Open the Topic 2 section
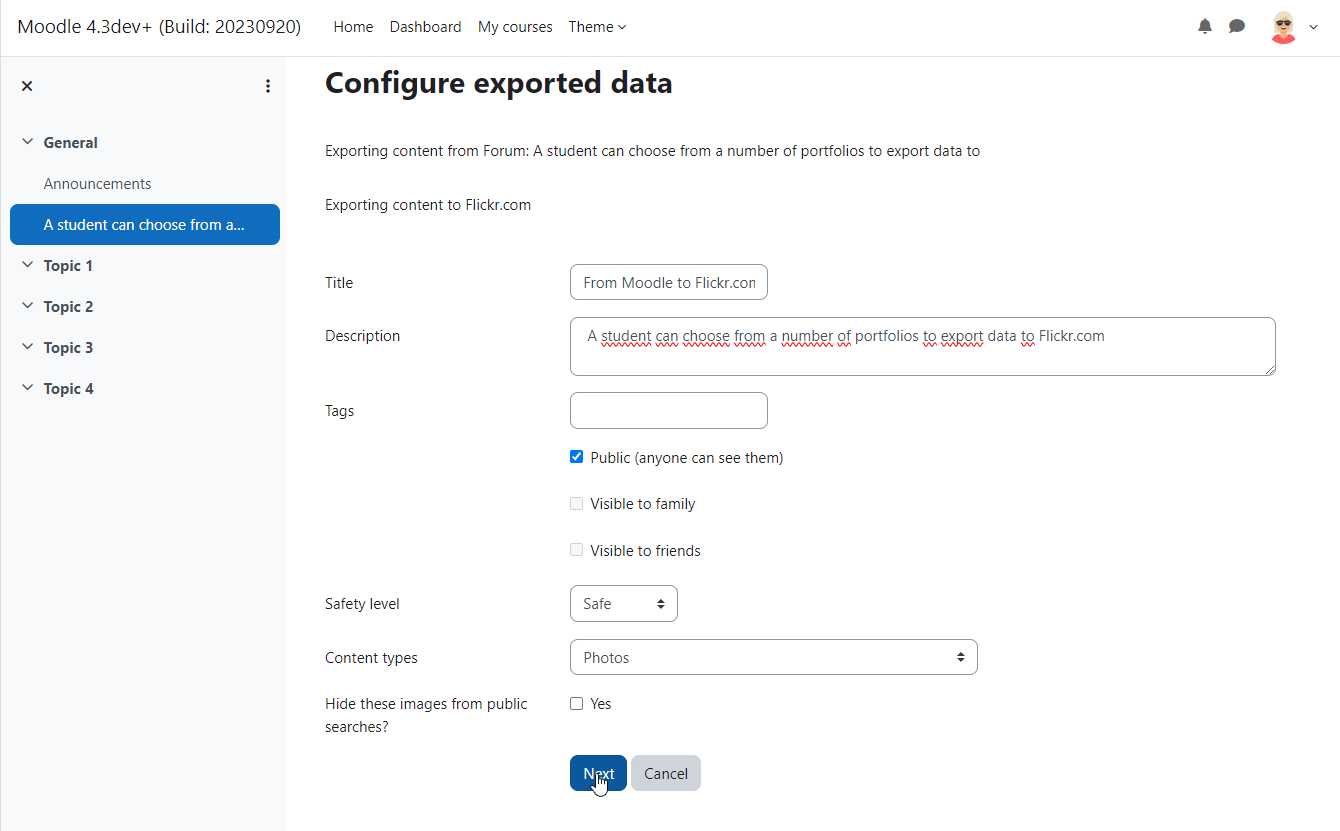 point(69,307)
